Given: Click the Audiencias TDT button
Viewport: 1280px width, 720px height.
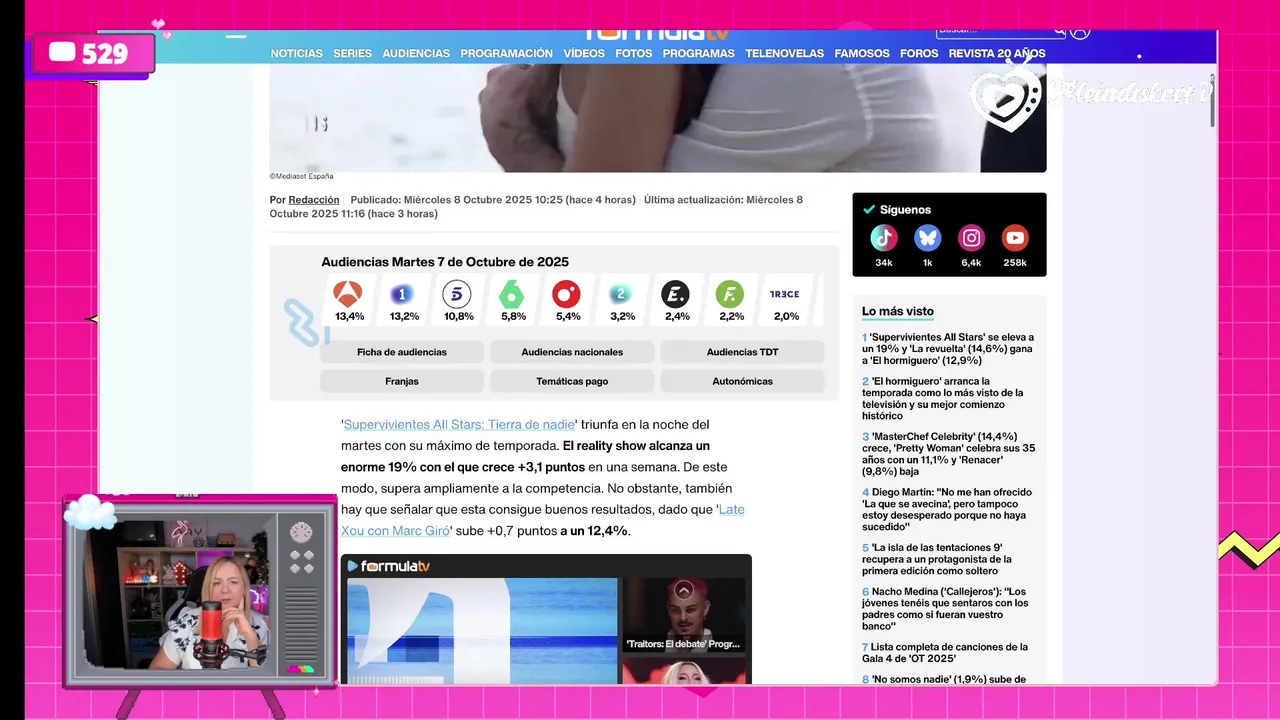Looking at the screenshot, I should 742,352.
